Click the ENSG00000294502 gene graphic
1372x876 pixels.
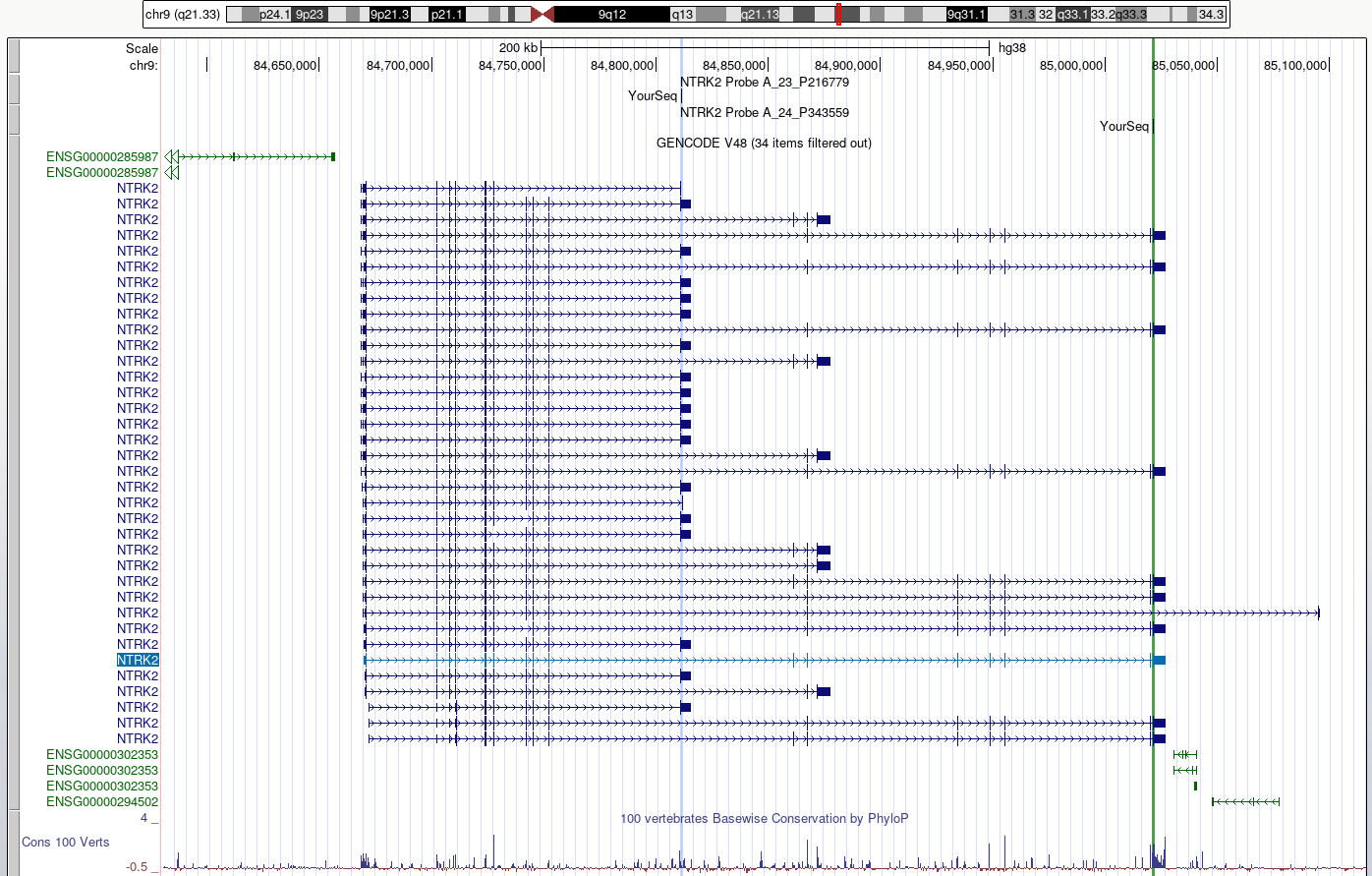(x=1245, y=802)
